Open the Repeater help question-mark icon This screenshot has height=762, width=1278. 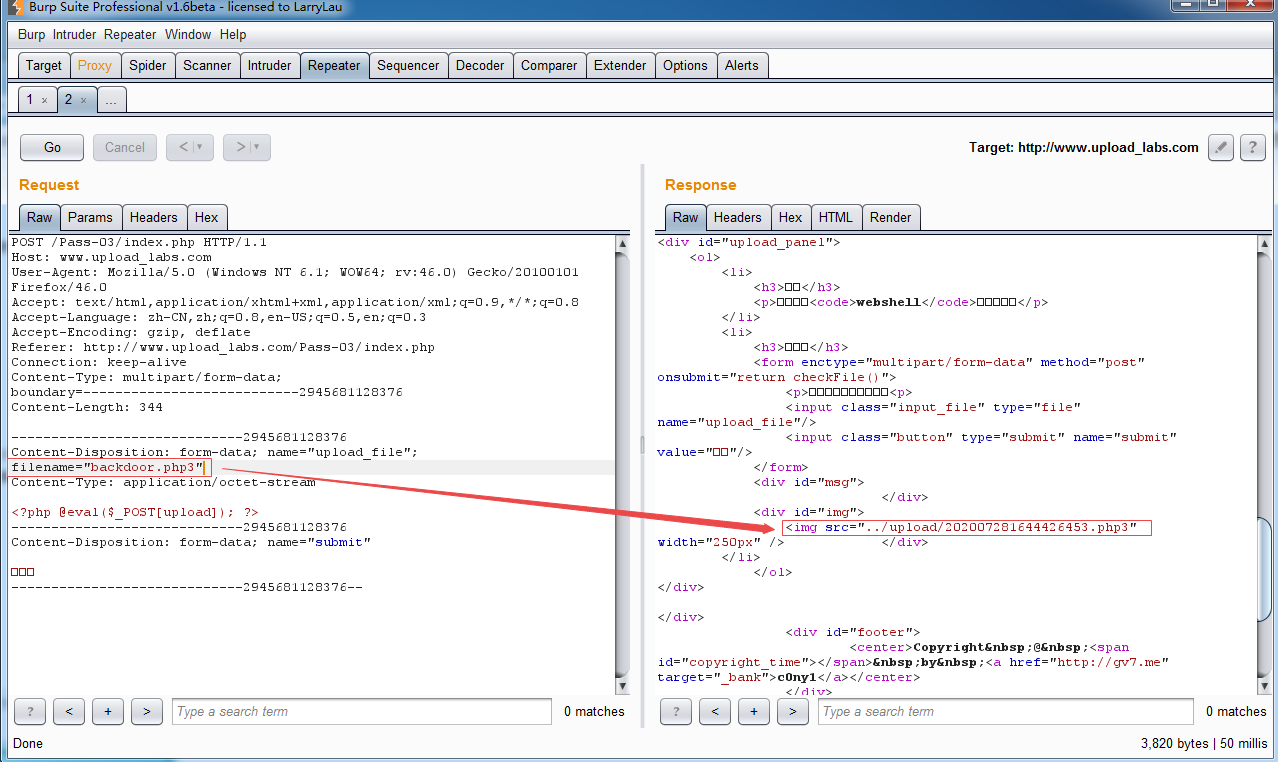[1253, 147]
